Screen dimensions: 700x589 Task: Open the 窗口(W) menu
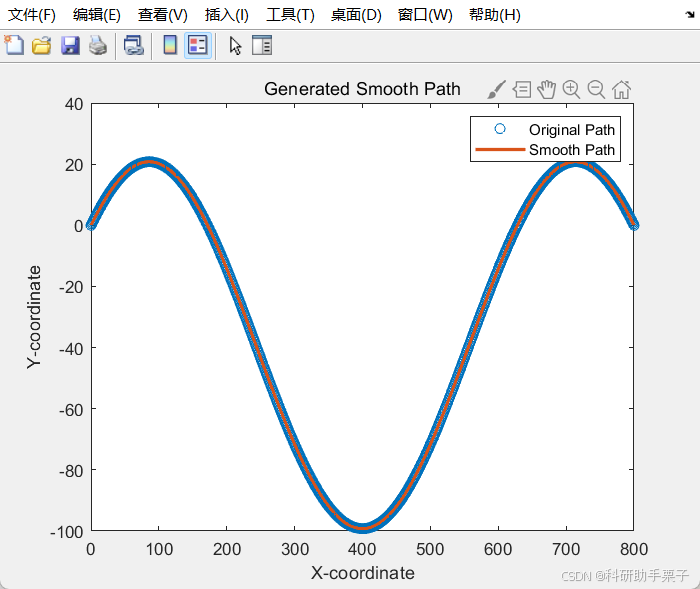[x=425, y=15]
